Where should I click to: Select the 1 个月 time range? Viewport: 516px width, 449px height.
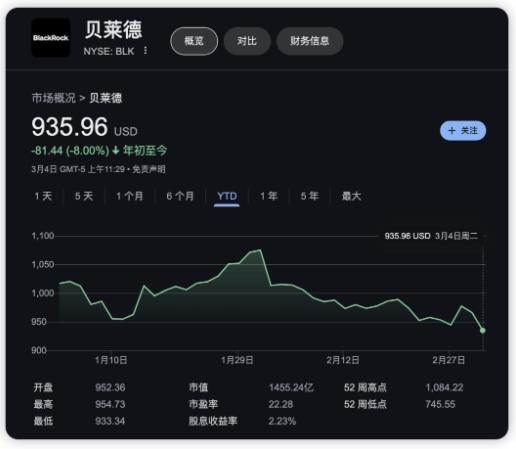(130, 196)
